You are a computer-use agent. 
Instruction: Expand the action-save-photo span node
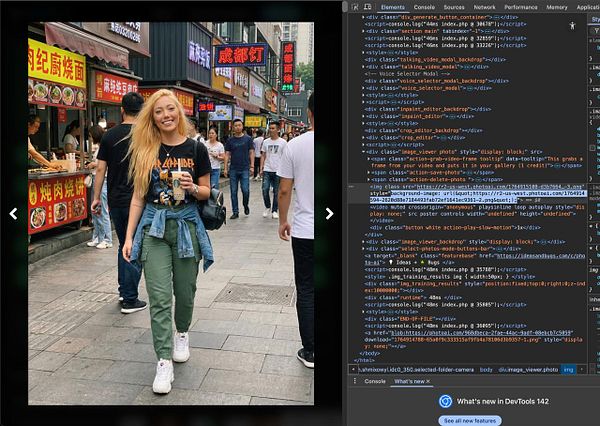368,173
